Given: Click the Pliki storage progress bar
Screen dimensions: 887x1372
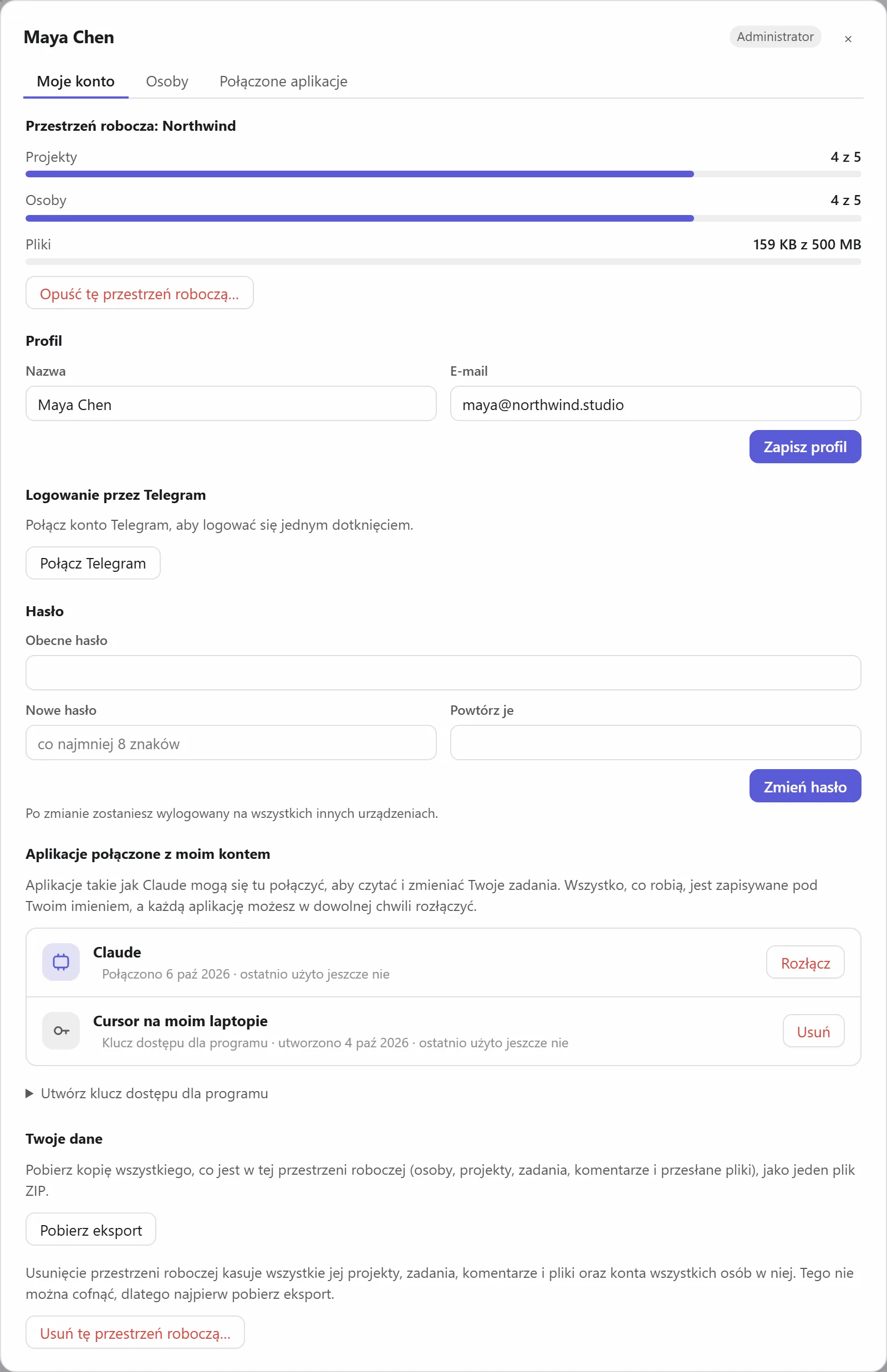Looking at the screenshot, I should click(x=443, y=262).
